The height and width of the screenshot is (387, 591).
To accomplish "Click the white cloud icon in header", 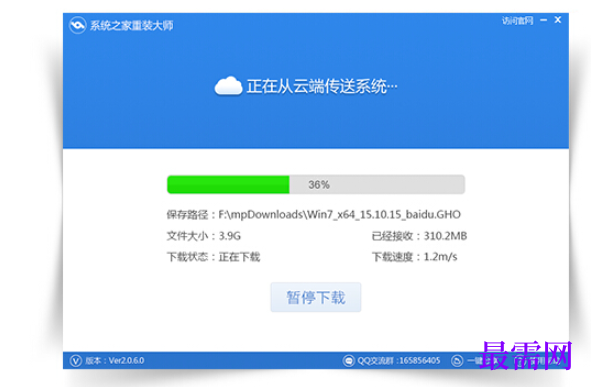I will click(228, 86).
